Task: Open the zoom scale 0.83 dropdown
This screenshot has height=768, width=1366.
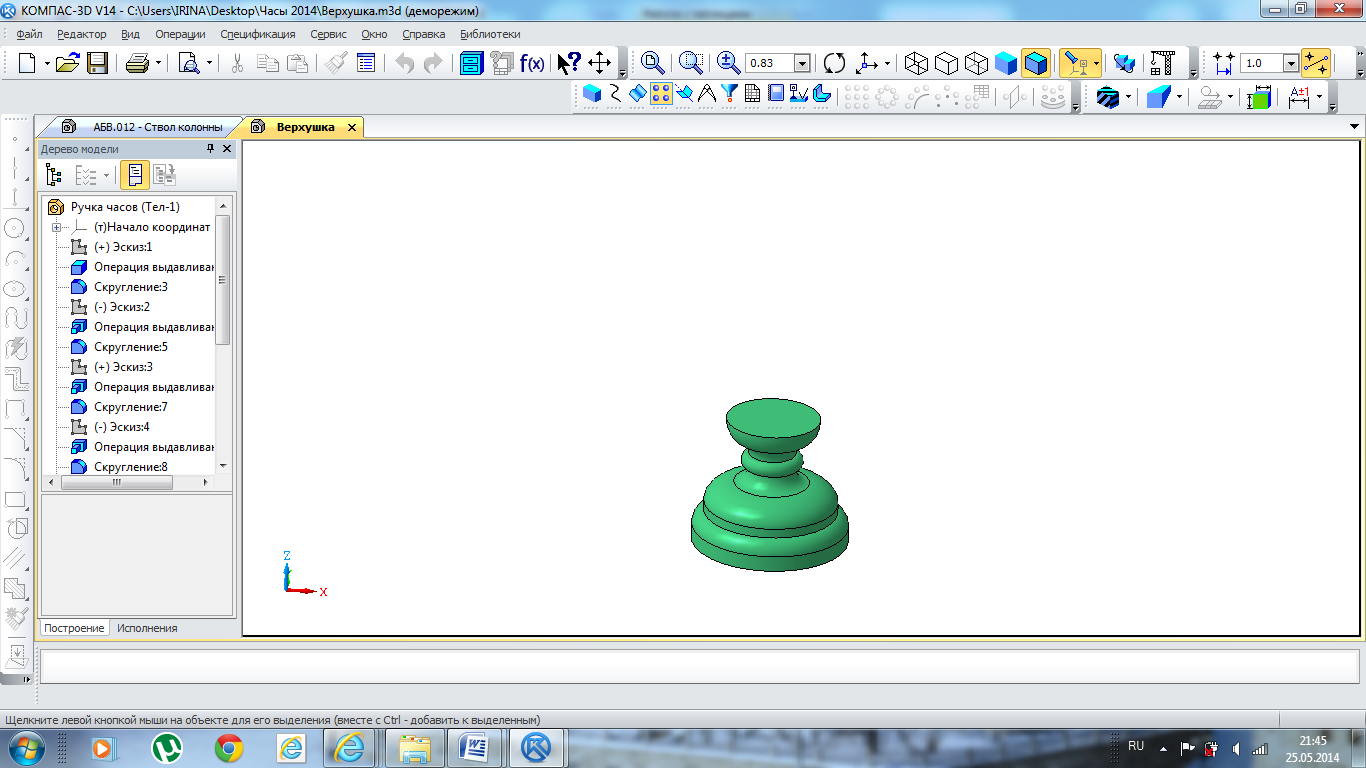Action: coord(802,63)
